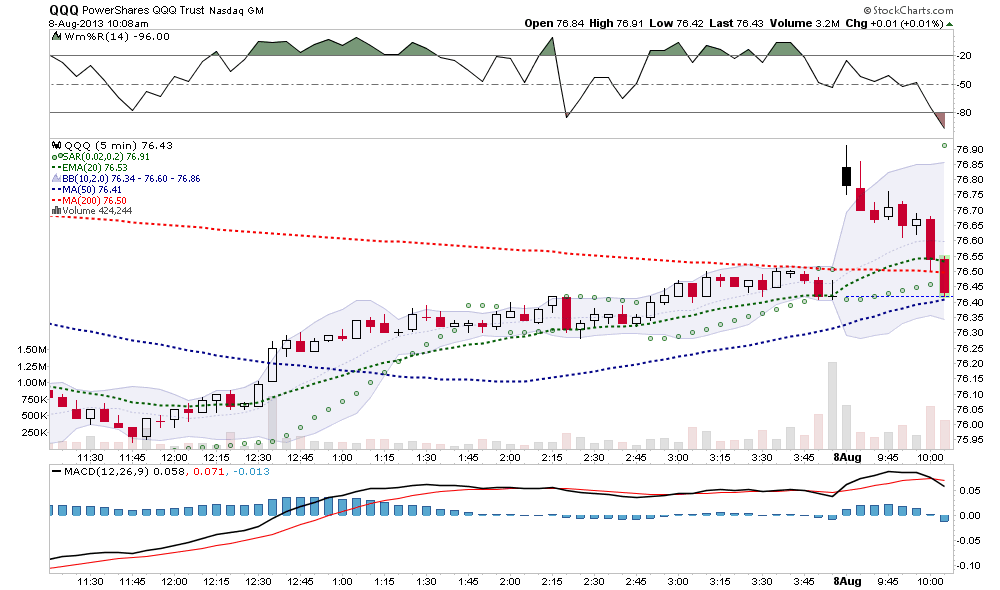Click the 8Aug date label under price panel
1000x590 pixels.
pos(848,457)
